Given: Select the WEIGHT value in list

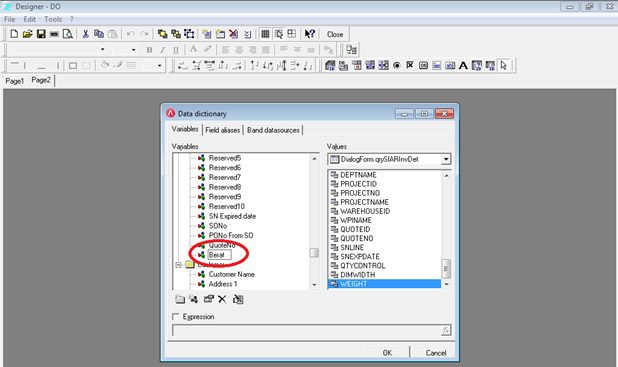Looking at the screenshot, I should [x=384, y=284].
